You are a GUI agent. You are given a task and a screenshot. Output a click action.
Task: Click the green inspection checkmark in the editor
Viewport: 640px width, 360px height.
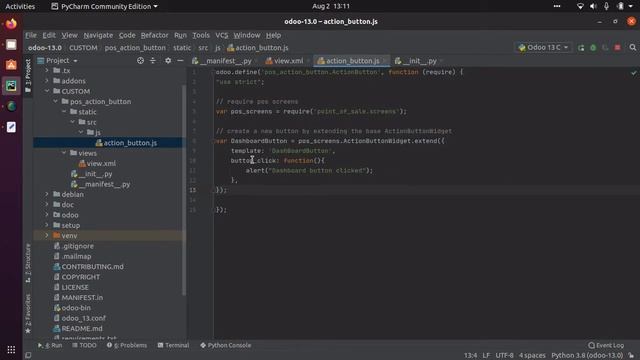(x=633, y=73)
